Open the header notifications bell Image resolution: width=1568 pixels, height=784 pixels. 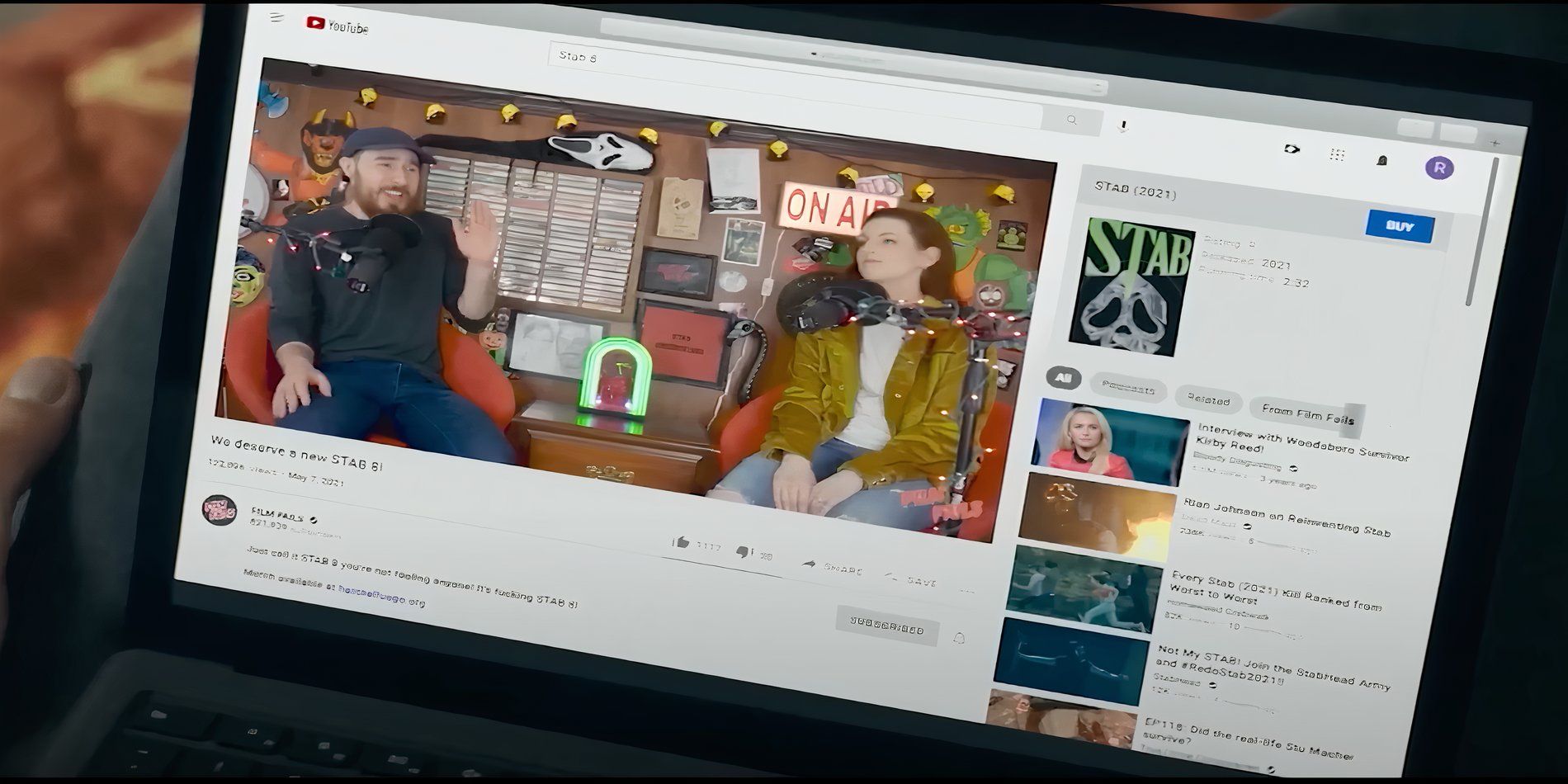click(1382, 160)
